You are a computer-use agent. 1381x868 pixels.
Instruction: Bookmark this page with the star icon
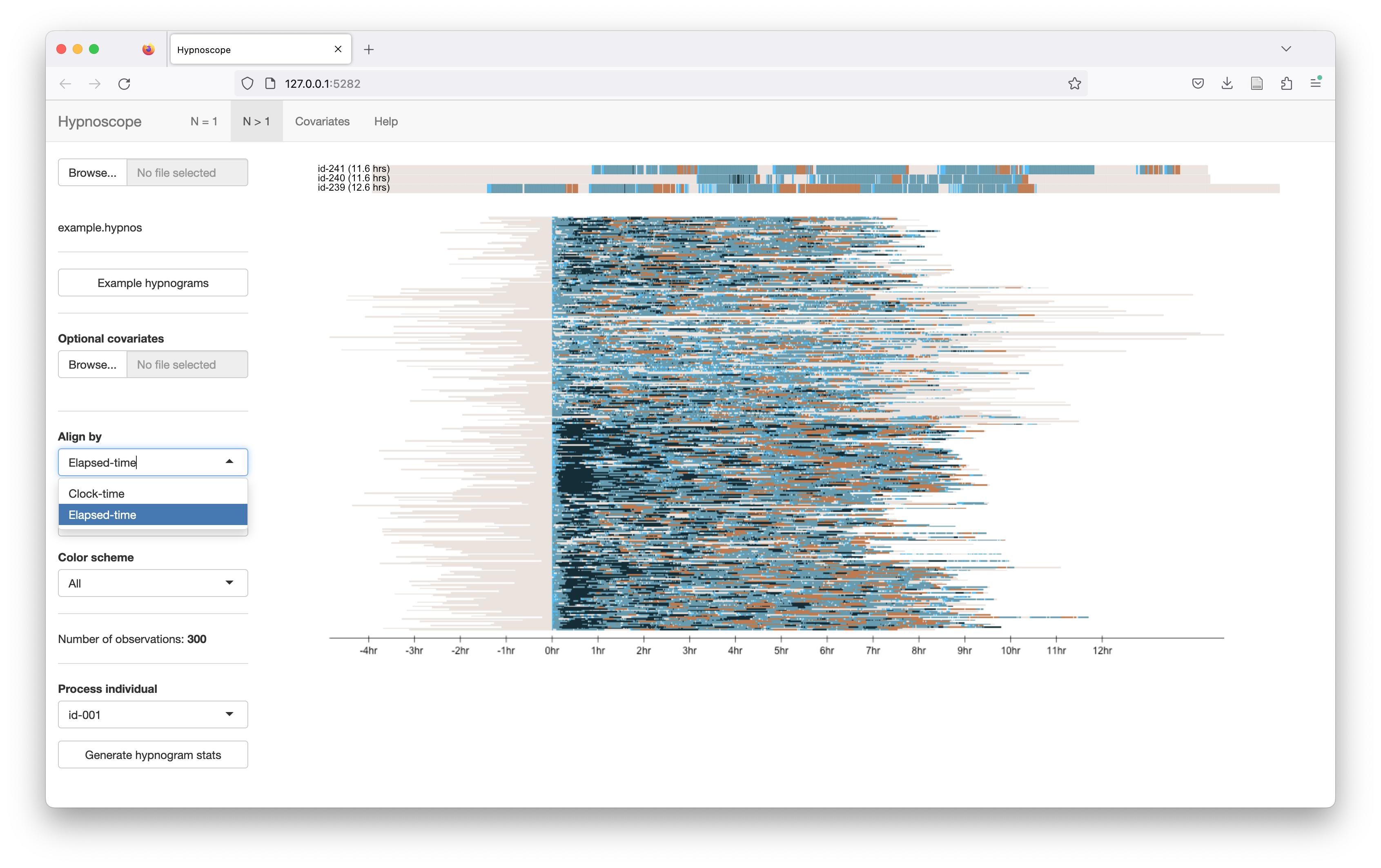point(1074,84)
